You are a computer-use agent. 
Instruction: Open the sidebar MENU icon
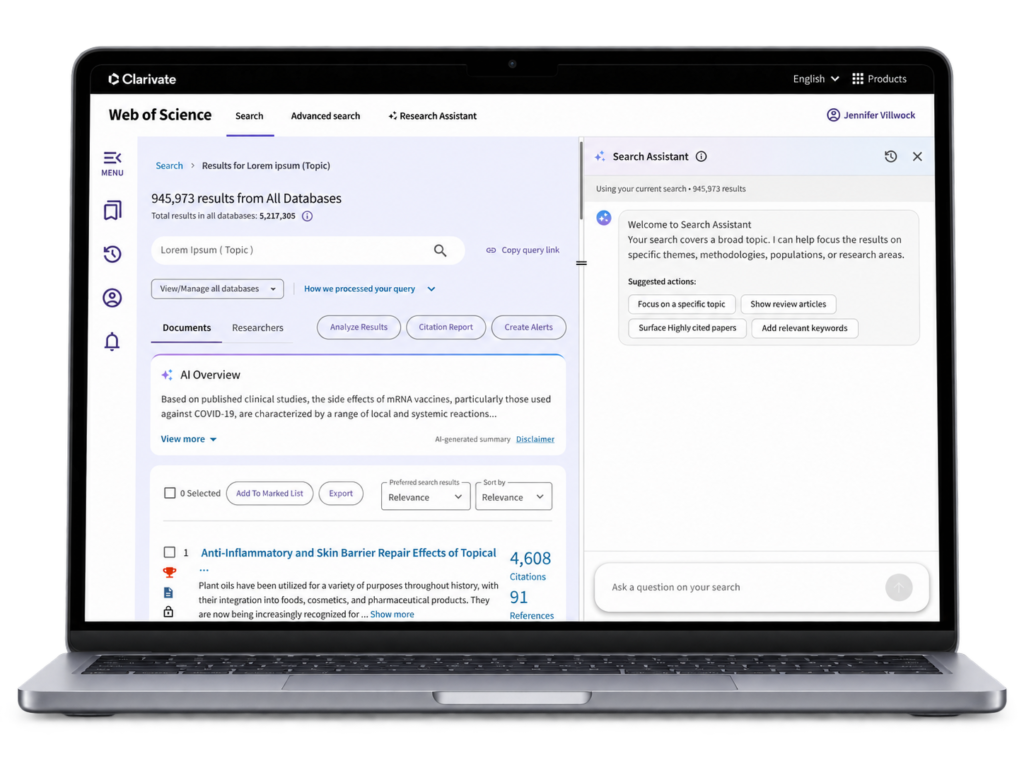click(112, 163)
